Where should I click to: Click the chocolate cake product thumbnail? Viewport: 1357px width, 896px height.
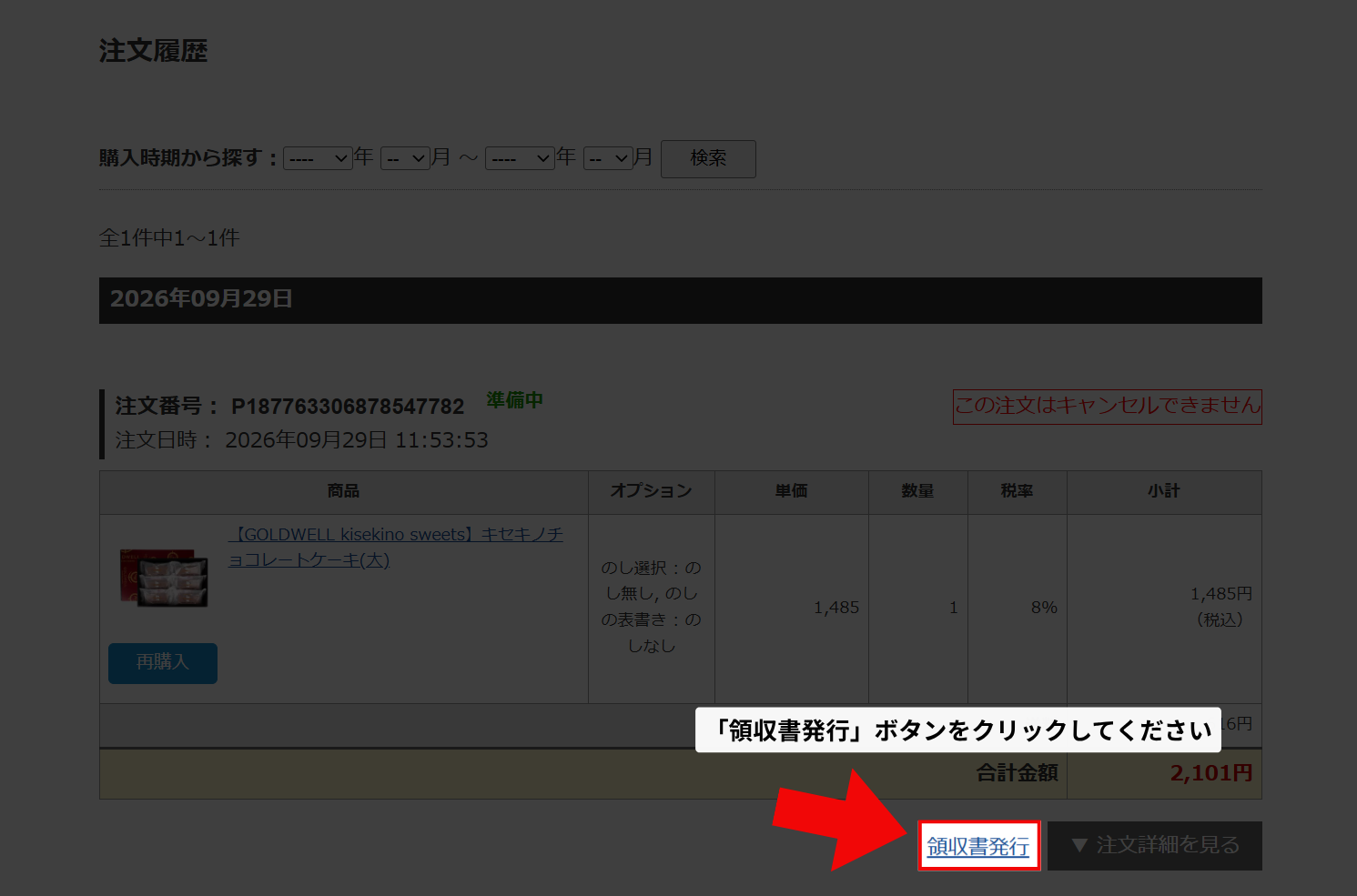[163, 577]
